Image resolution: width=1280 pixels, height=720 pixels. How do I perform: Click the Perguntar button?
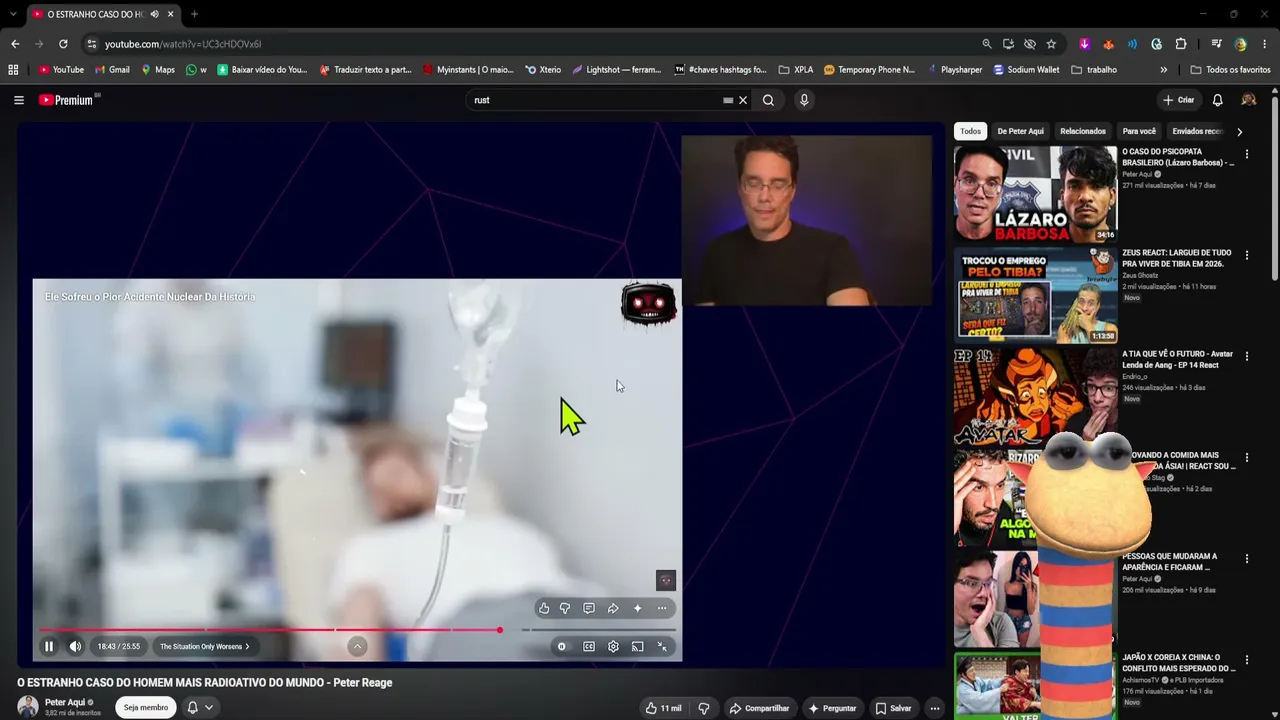point(832,708)
